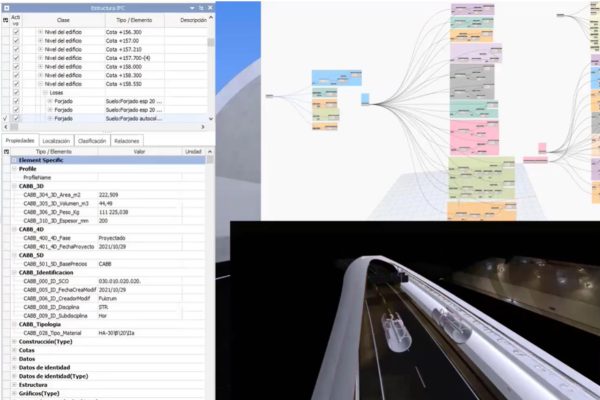Screen dimensions: 600x400
Task: Toggle Activa checkbox for Cota +158.000 level
Action: coord(16,67)
